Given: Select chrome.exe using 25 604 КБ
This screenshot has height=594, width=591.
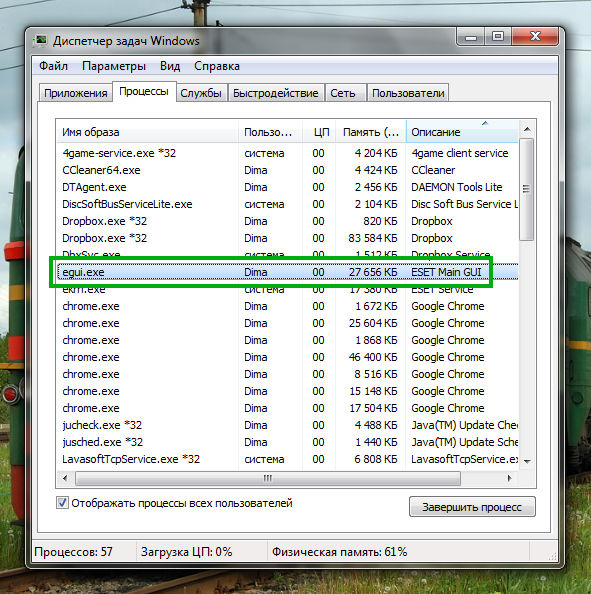Looking at the screenshot, I should [287, 323].
